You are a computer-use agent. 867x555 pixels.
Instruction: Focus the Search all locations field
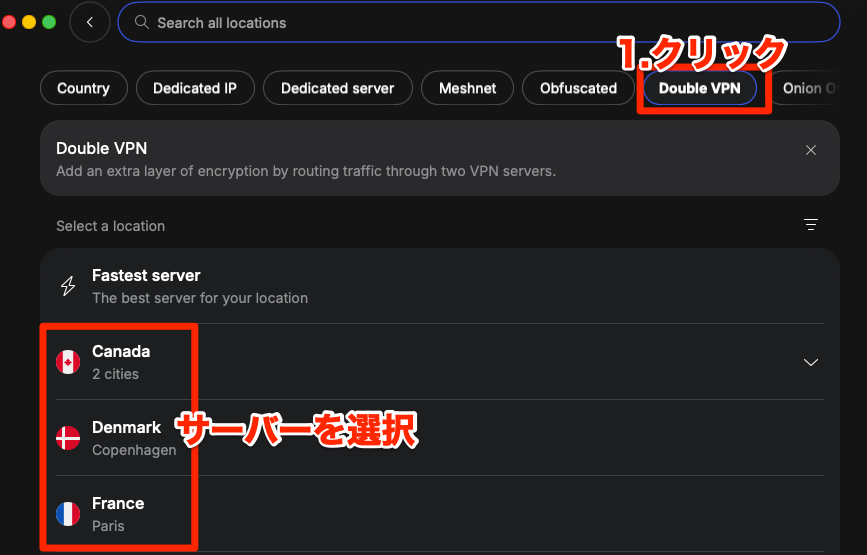[479, 22]
